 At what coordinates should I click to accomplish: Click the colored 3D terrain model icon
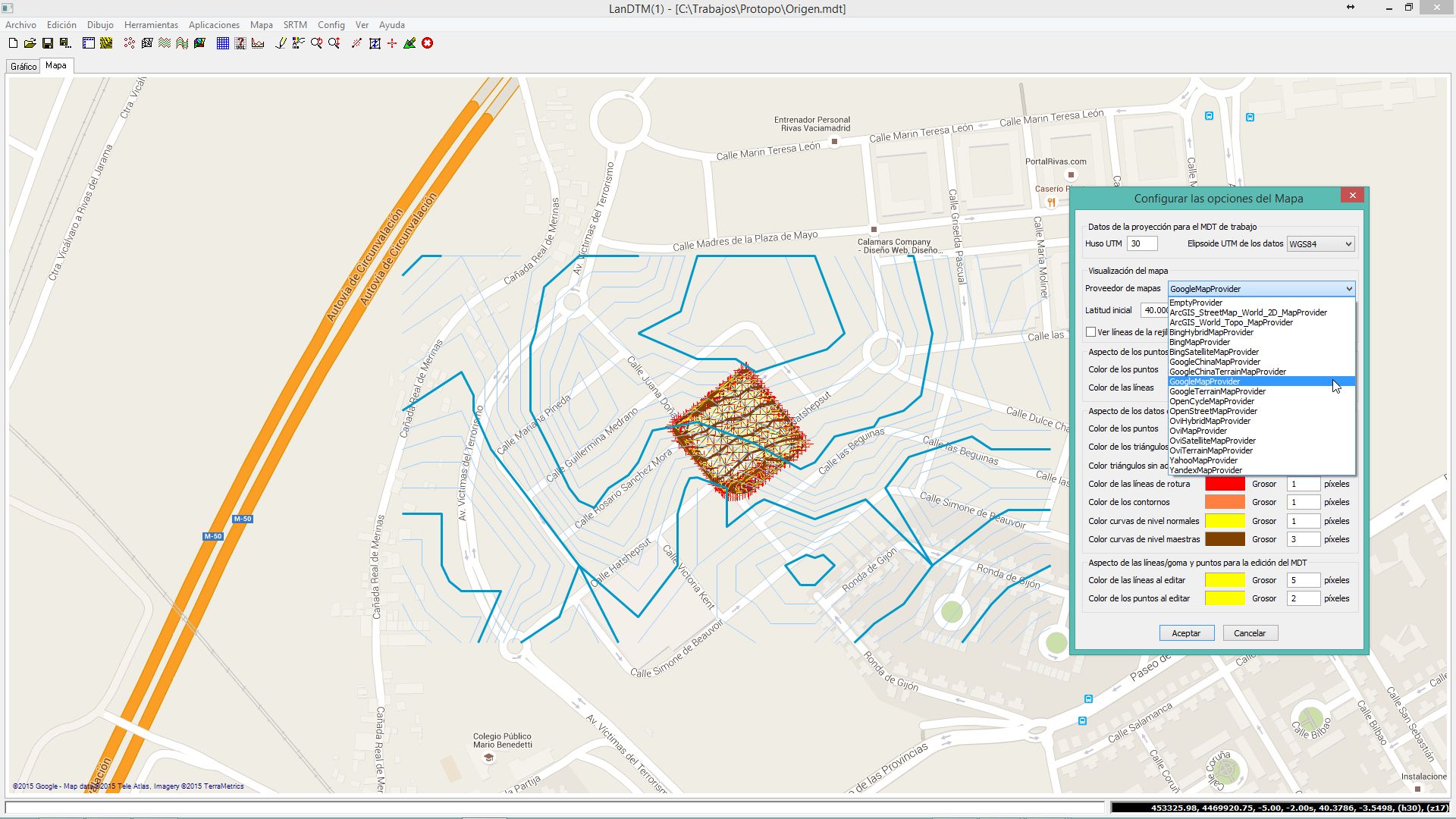coord(199,43)
